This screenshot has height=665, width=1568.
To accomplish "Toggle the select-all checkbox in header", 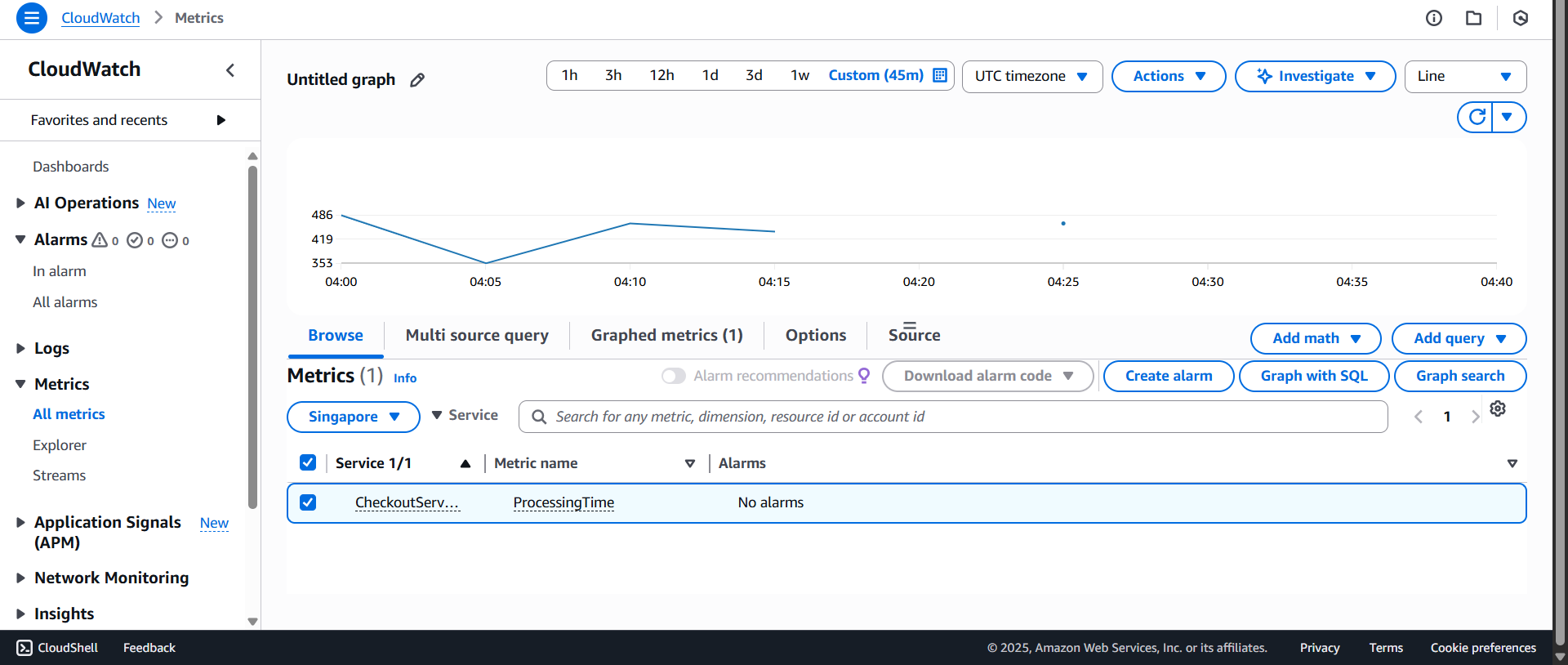I will click(308, 462).
